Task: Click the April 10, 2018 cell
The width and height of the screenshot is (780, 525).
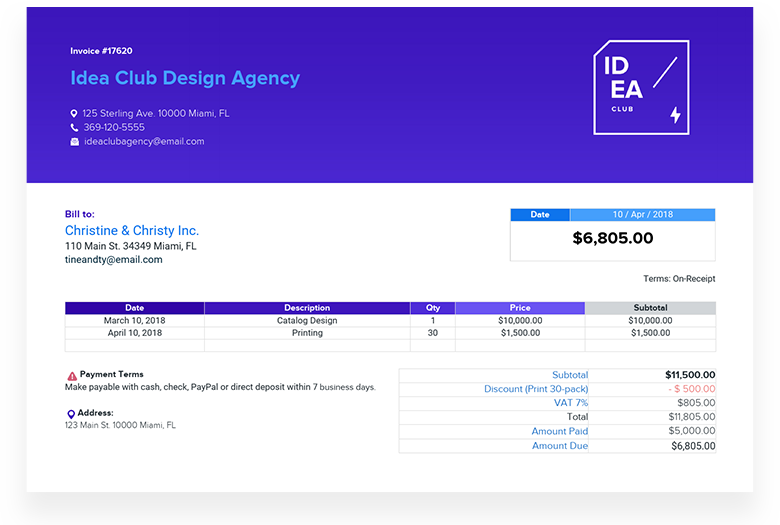Action: (x=135, y=333)
